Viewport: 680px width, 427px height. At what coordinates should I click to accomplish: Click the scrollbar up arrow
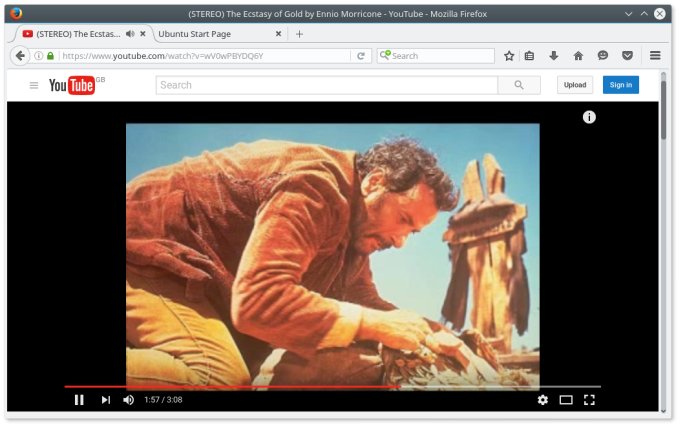664,75
